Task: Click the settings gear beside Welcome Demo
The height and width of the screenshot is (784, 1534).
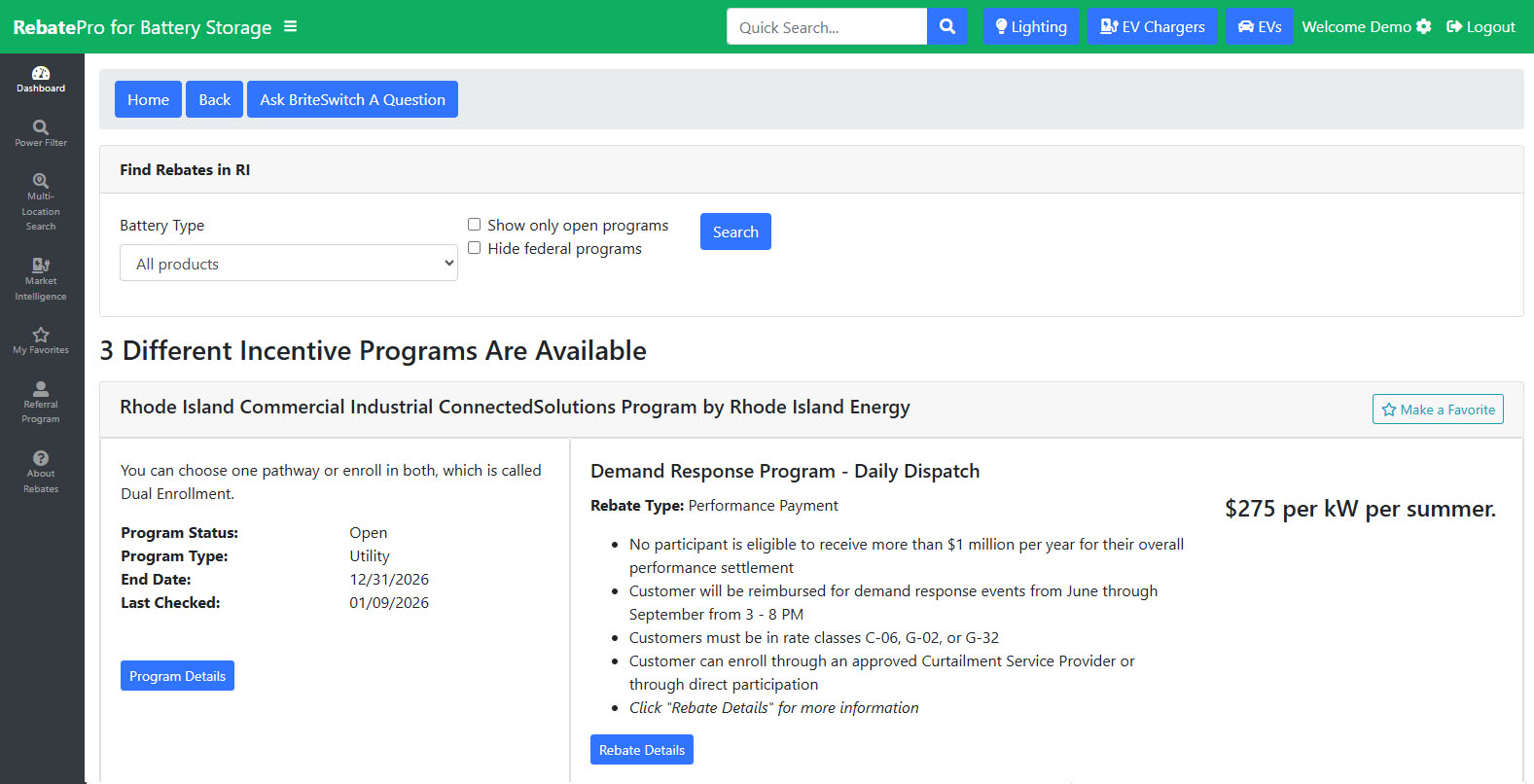Action: click(1424, 26)
